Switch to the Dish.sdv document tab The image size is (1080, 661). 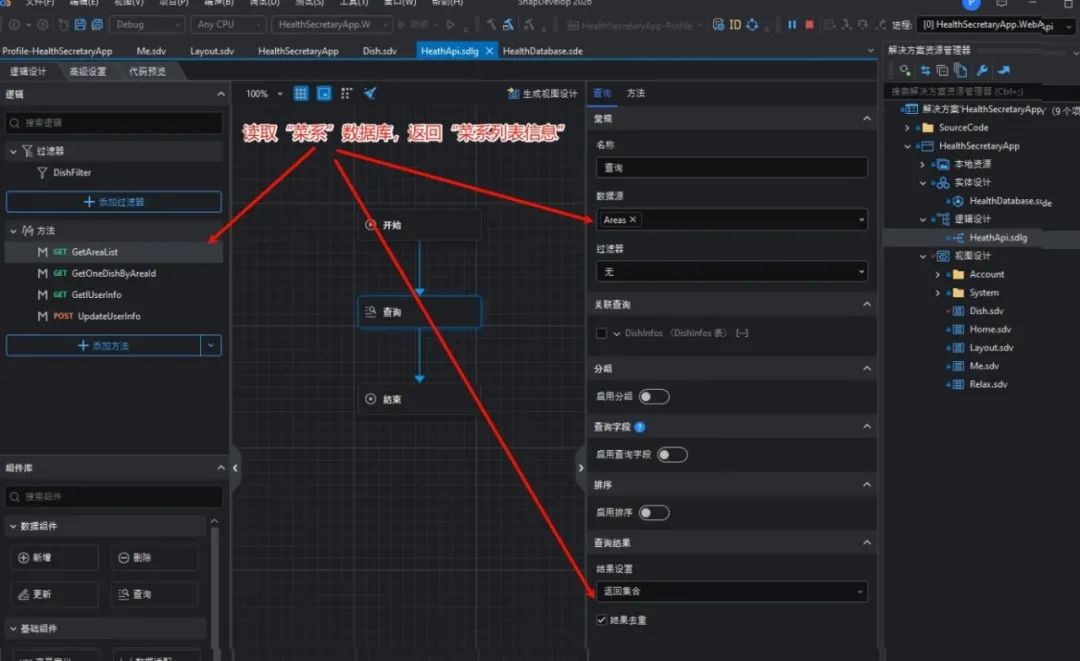380,51
